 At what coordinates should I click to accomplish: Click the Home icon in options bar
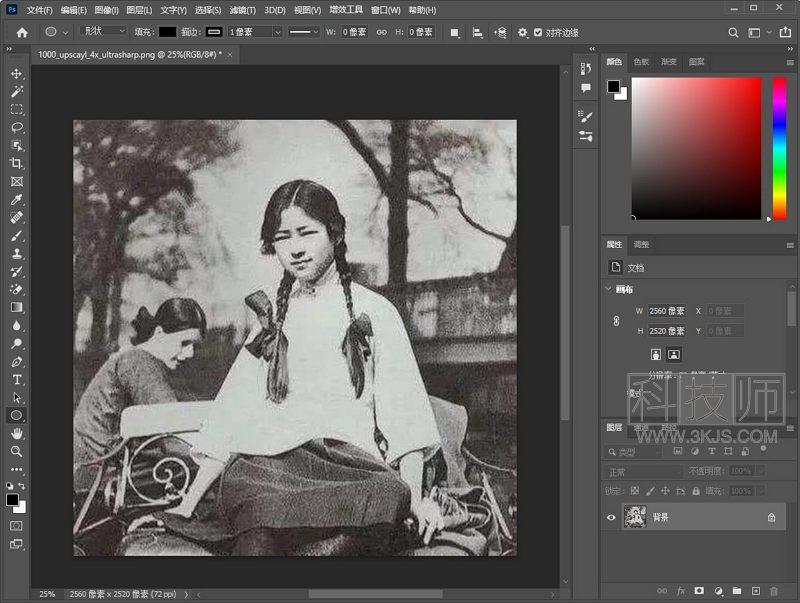(22, 33)
